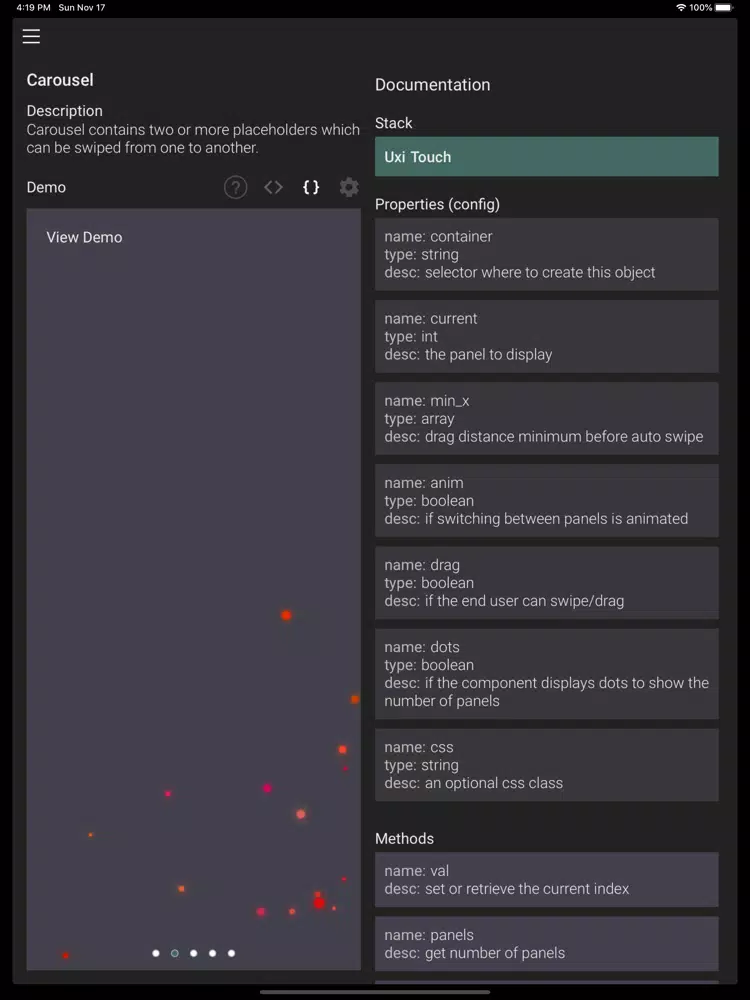The image size is (750, 1000).
Task: Tap the Wi-Fi status icon
Action: (681, 7)
